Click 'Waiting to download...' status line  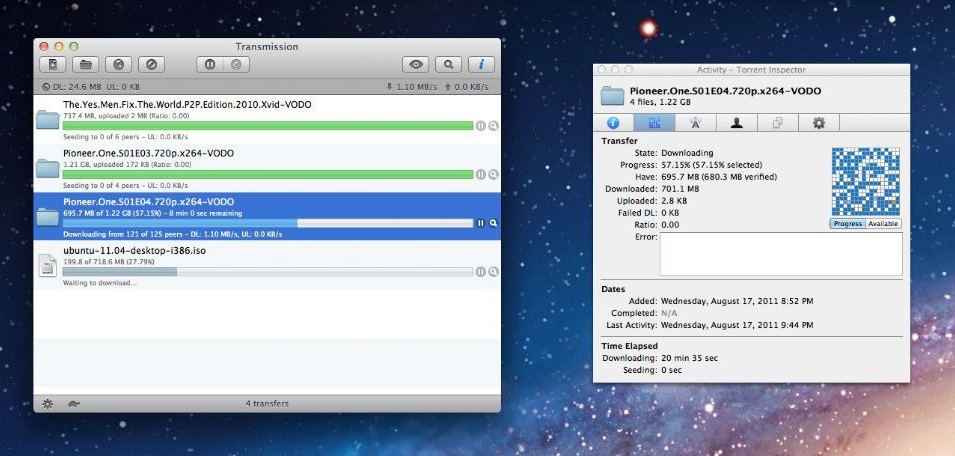(100, 283)
